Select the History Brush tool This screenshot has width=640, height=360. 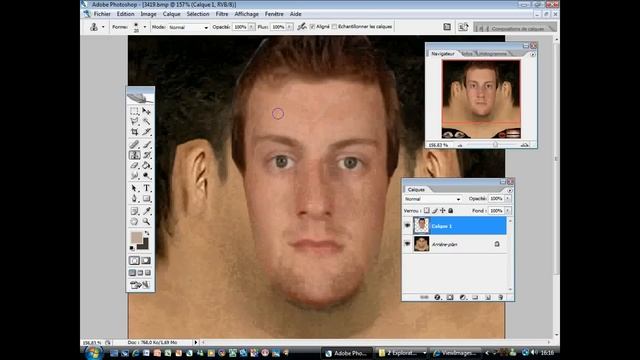[146, 155]
